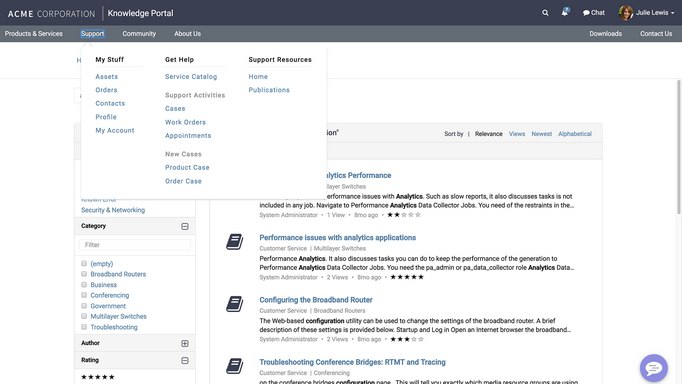The width and height of the screenshot is (682, 384).
Task: Click the Category Filter input field
Action: click(135, 245)
